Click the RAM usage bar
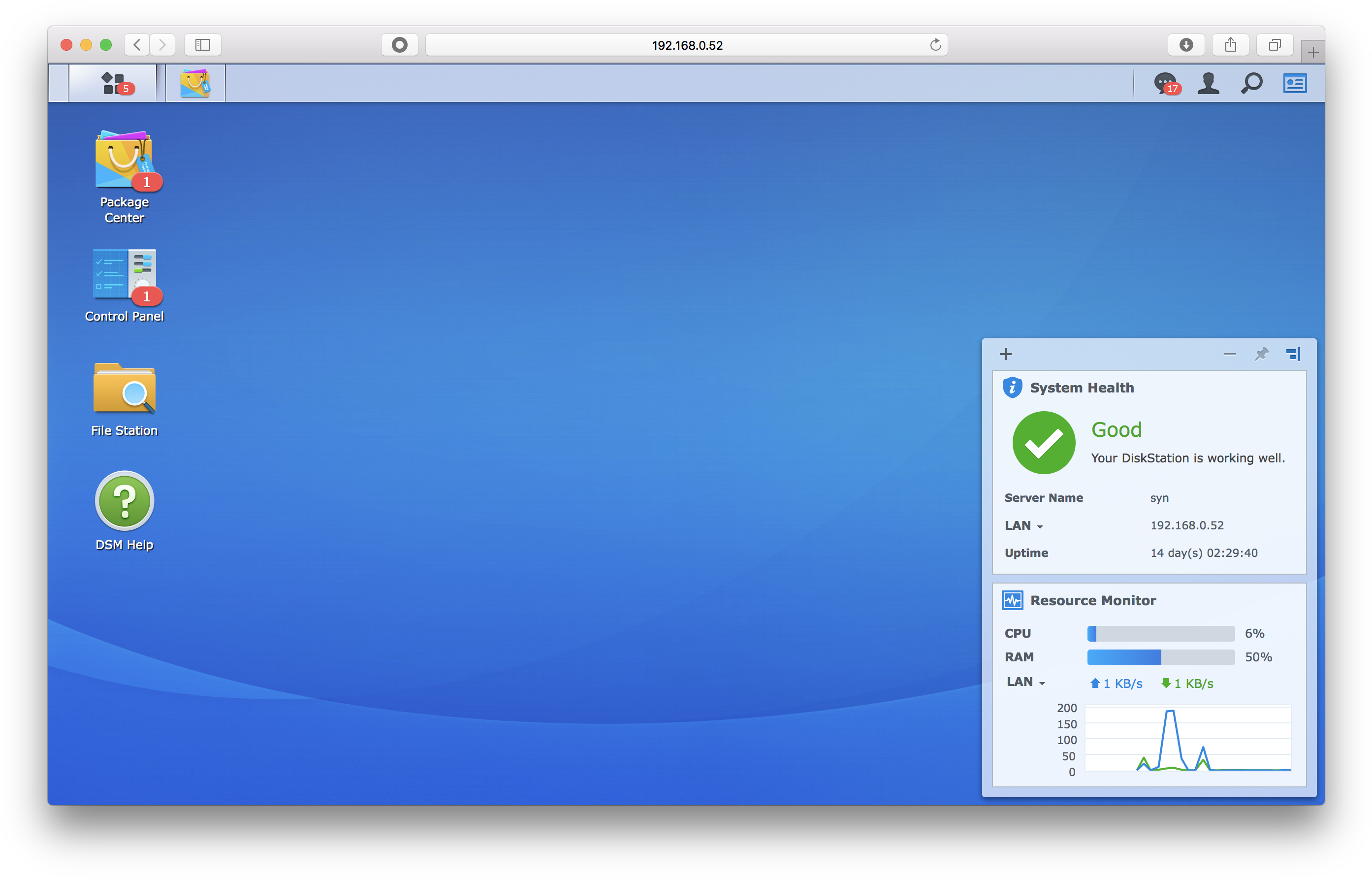1372x878 pixels. [x=1160, y=657]
